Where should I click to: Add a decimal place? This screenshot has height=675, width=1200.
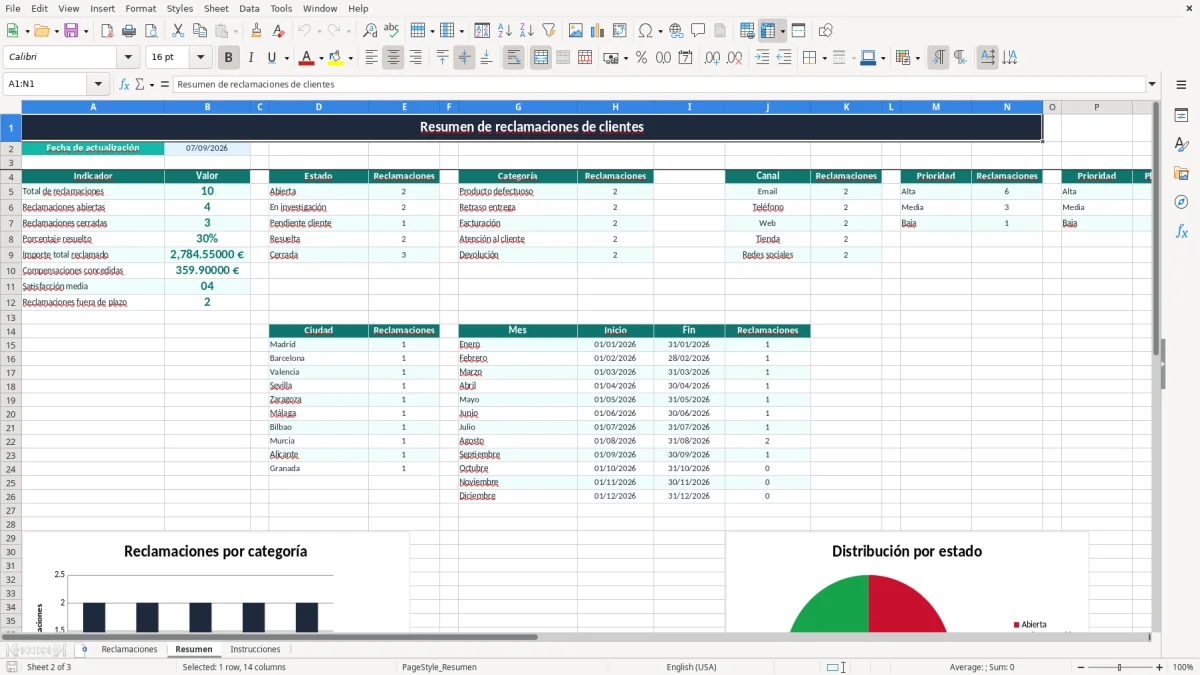coord(713,58)
